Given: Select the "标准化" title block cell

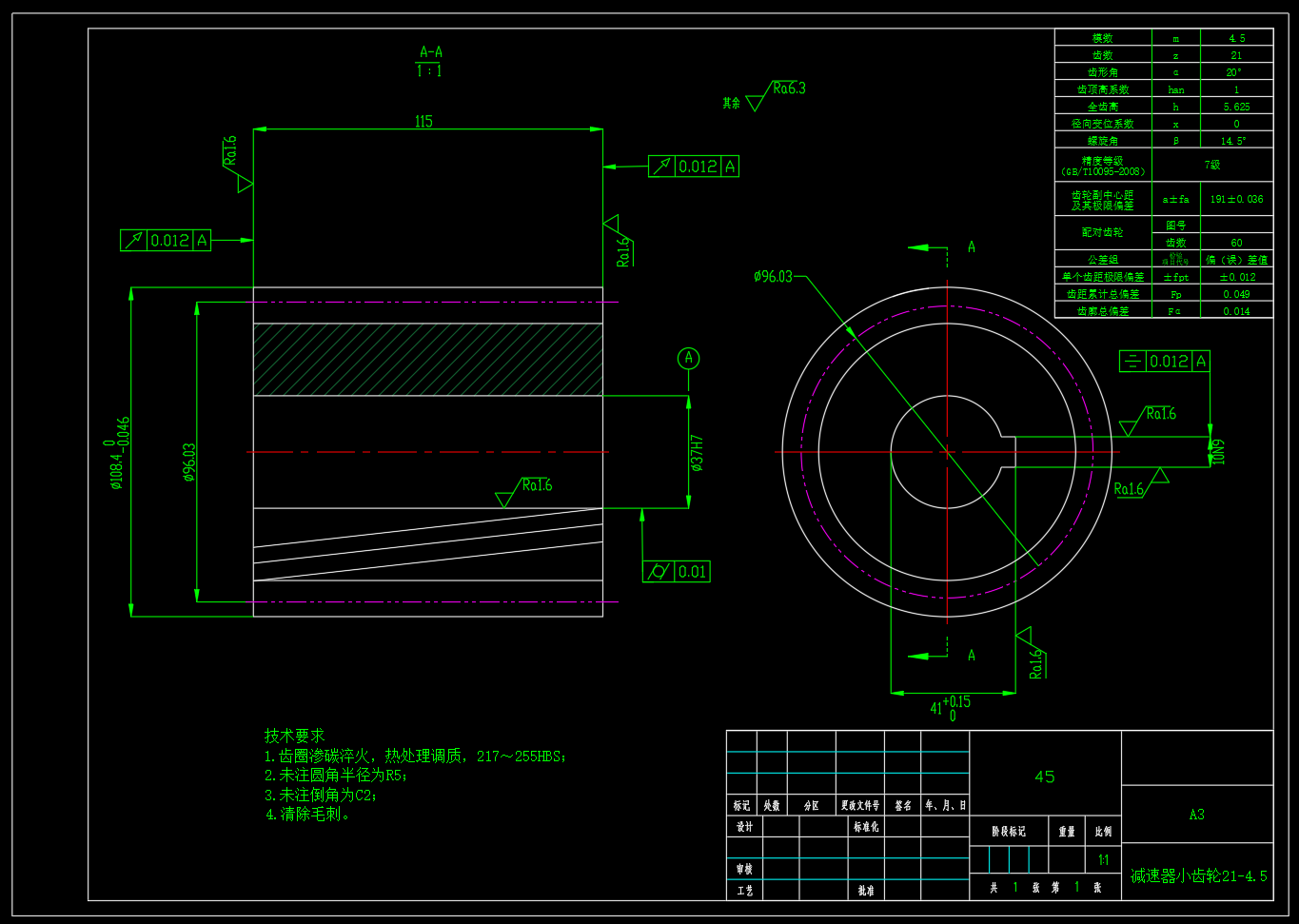Looking at the screenshot, I should 866,827.
